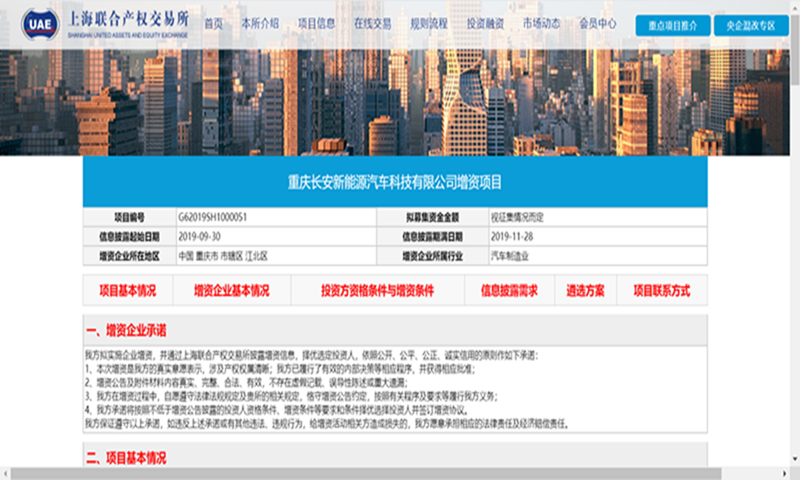Click the 央企混改专区 button
This screenshot has height=480, width=800.
tap(751, 26)
